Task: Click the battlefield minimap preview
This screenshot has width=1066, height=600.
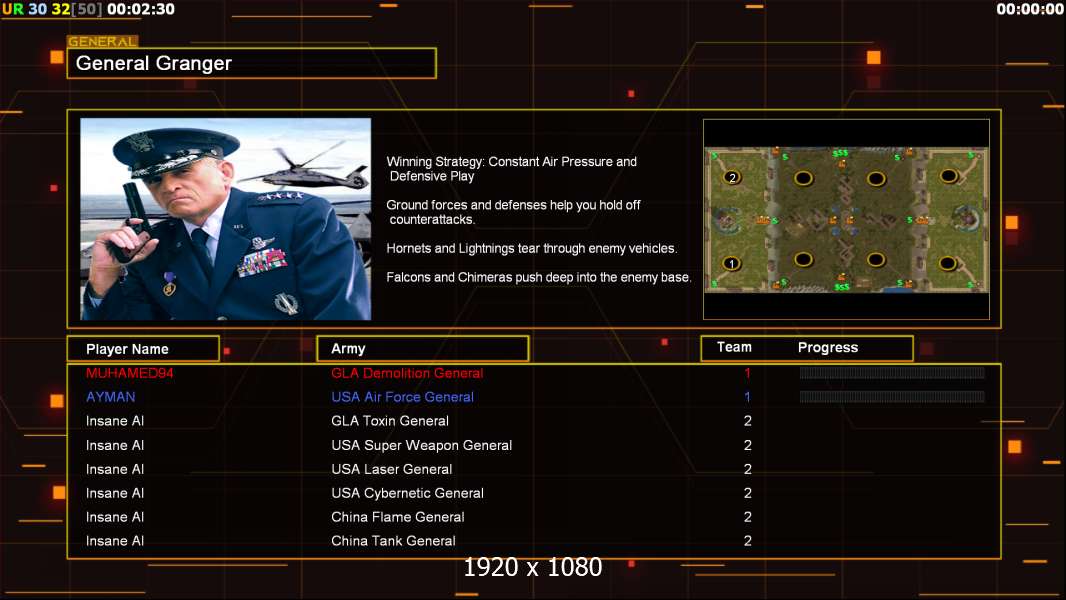Action: tap(846, 220)
